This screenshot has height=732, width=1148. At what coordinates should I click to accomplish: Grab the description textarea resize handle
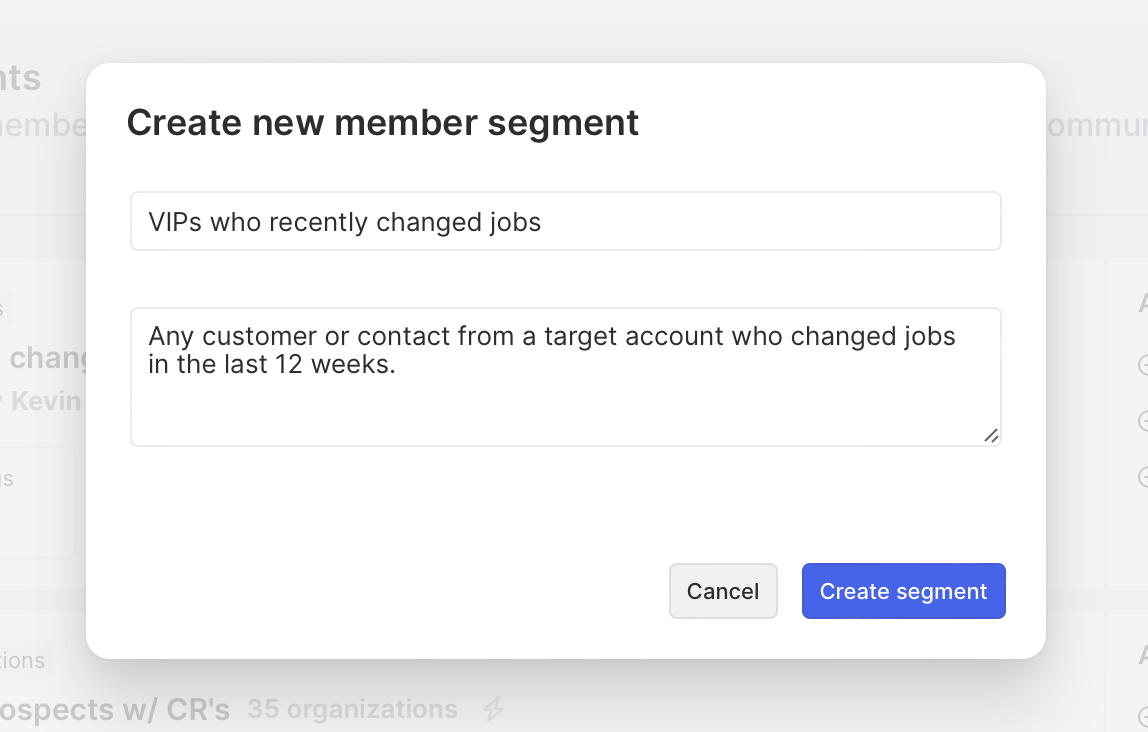(991, 435)
